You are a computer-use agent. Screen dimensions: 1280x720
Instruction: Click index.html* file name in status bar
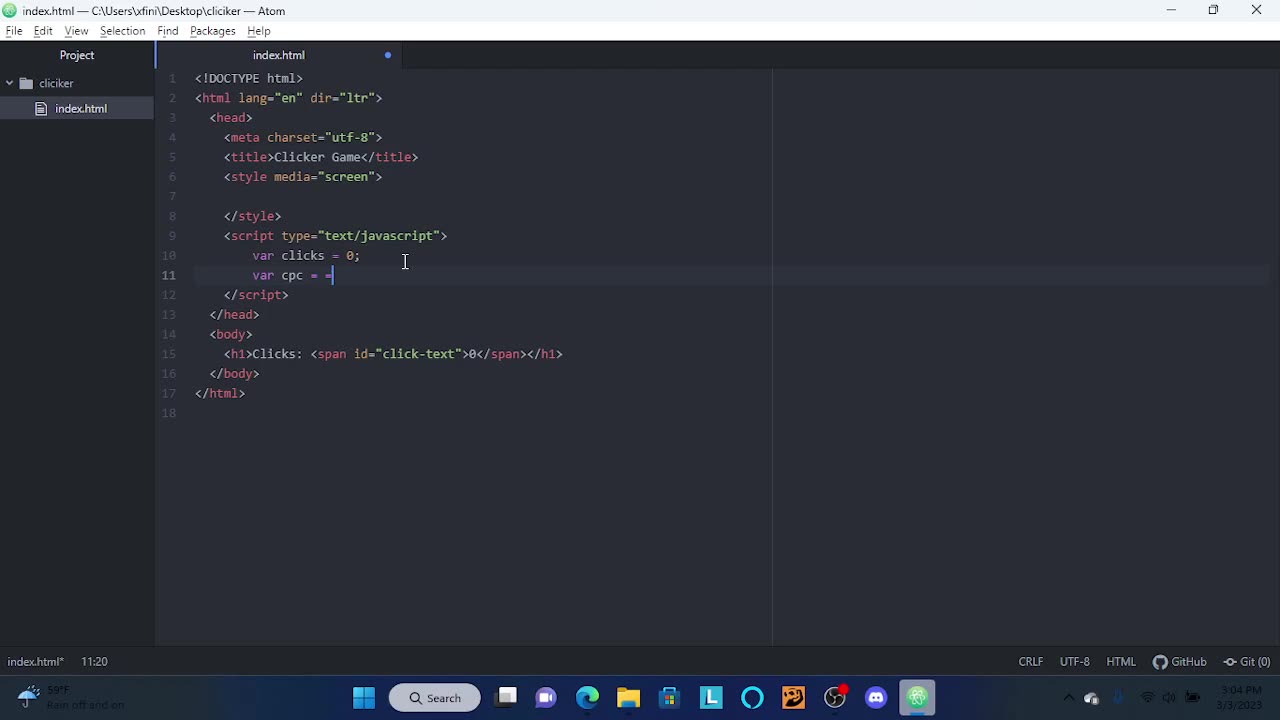(36, 662)
